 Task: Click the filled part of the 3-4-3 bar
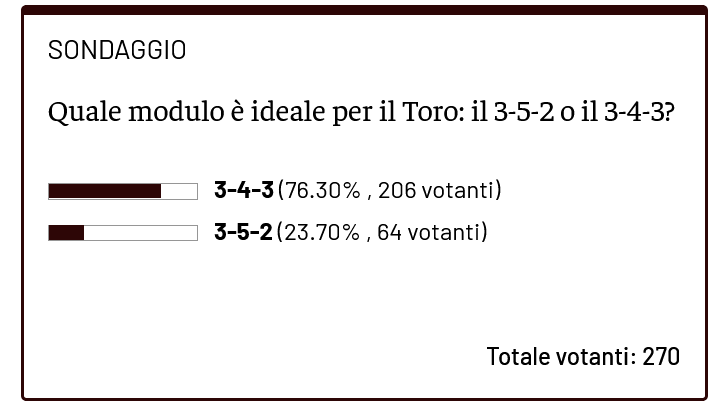point(105,191)
